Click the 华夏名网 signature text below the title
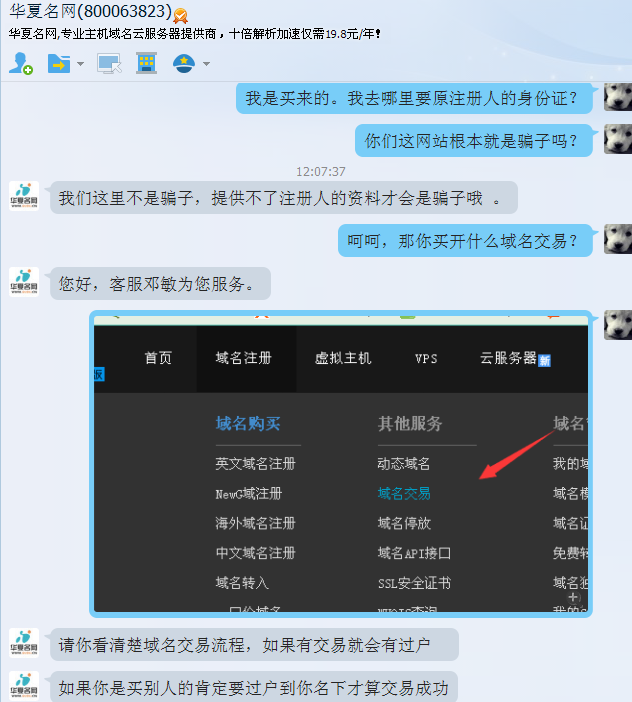The height and width of the screenshot is (702, 632). (x=195, y=33)
